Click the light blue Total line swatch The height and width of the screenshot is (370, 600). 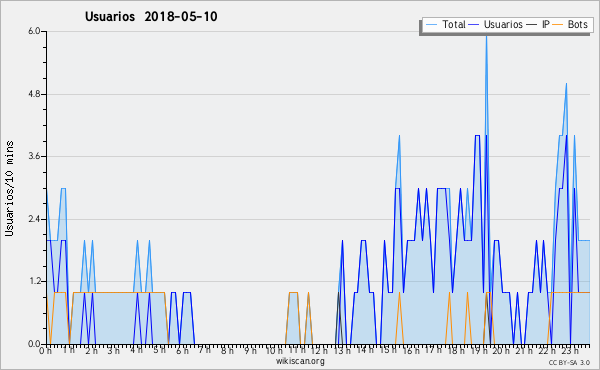coord(431,25)
